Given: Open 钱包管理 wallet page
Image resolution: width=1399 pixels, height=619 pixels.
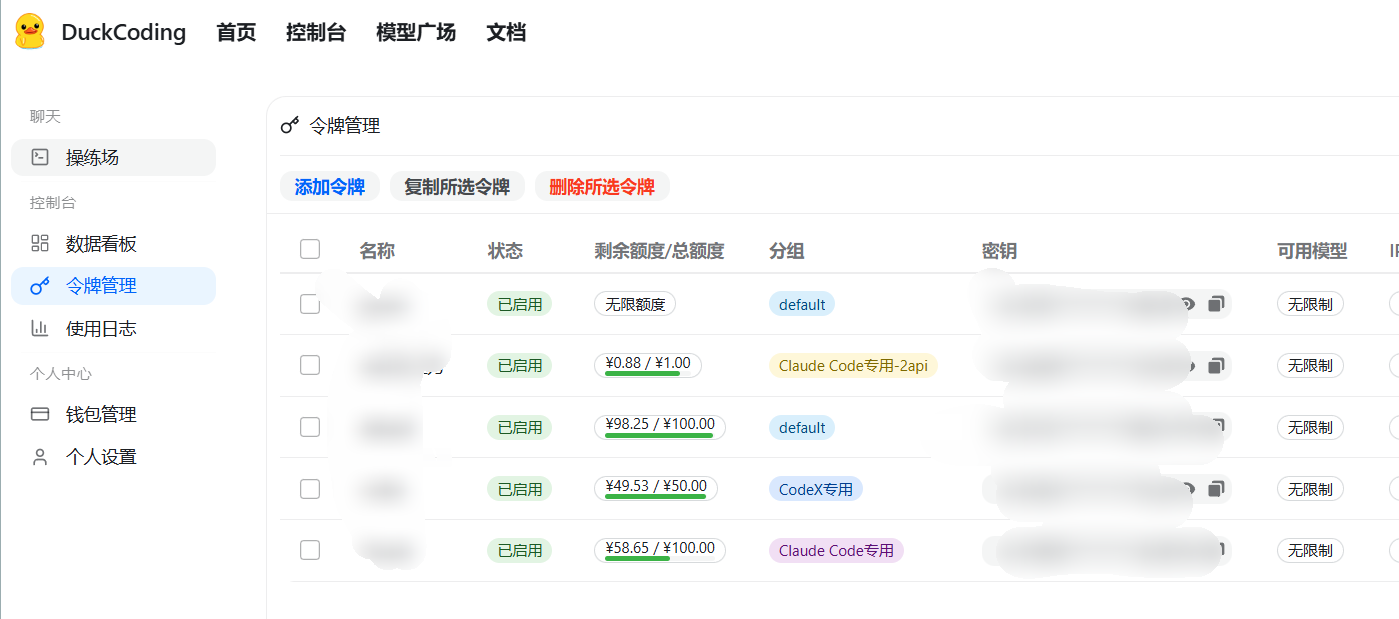Looking at the screenshot, I should 101,415.
